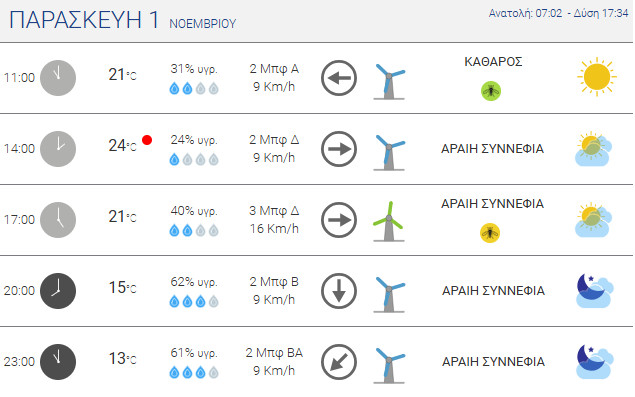This screenshot has width=635, height=397.
Task: Click the green wind turbine at 17:00
Action: (x=388, y=221)
